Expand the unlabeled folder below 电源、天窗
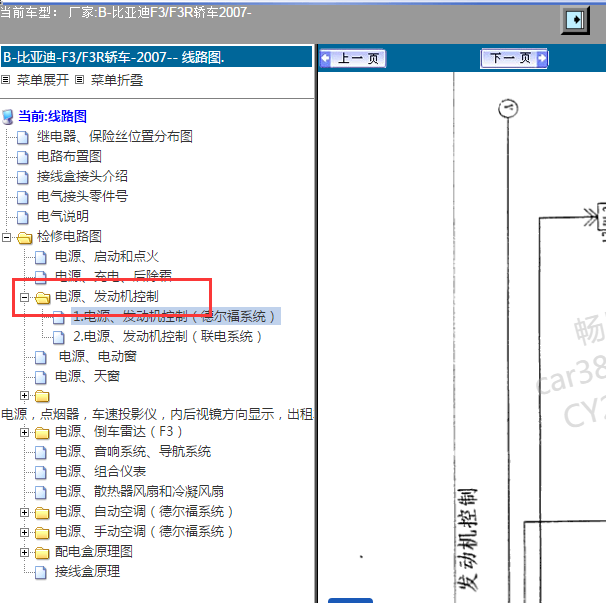The image size is (606, 603). 24,395
